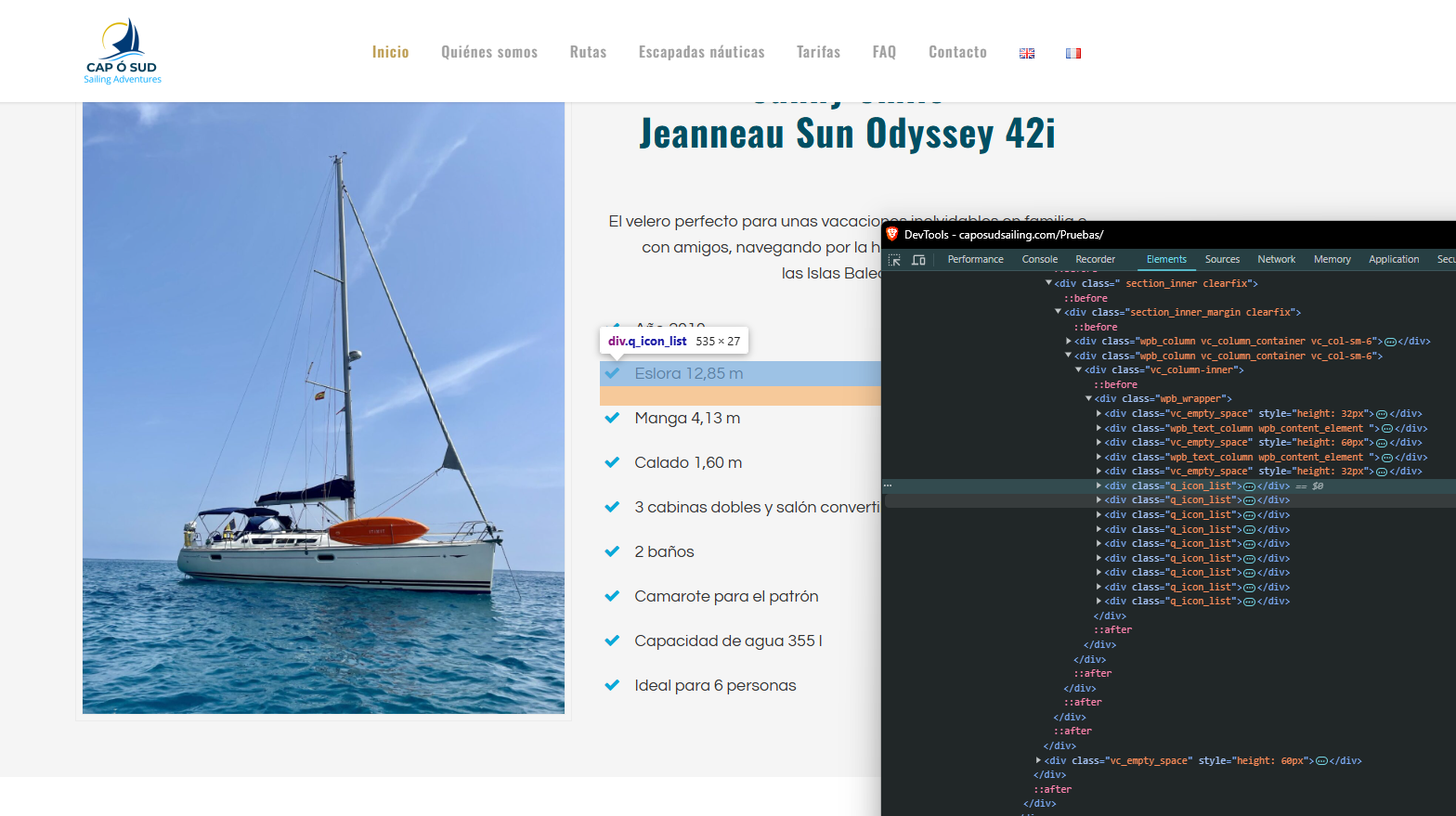This screenshot has height=816, width=1456.
Task: Click the text 2 baños
Action: pos(664,551)
